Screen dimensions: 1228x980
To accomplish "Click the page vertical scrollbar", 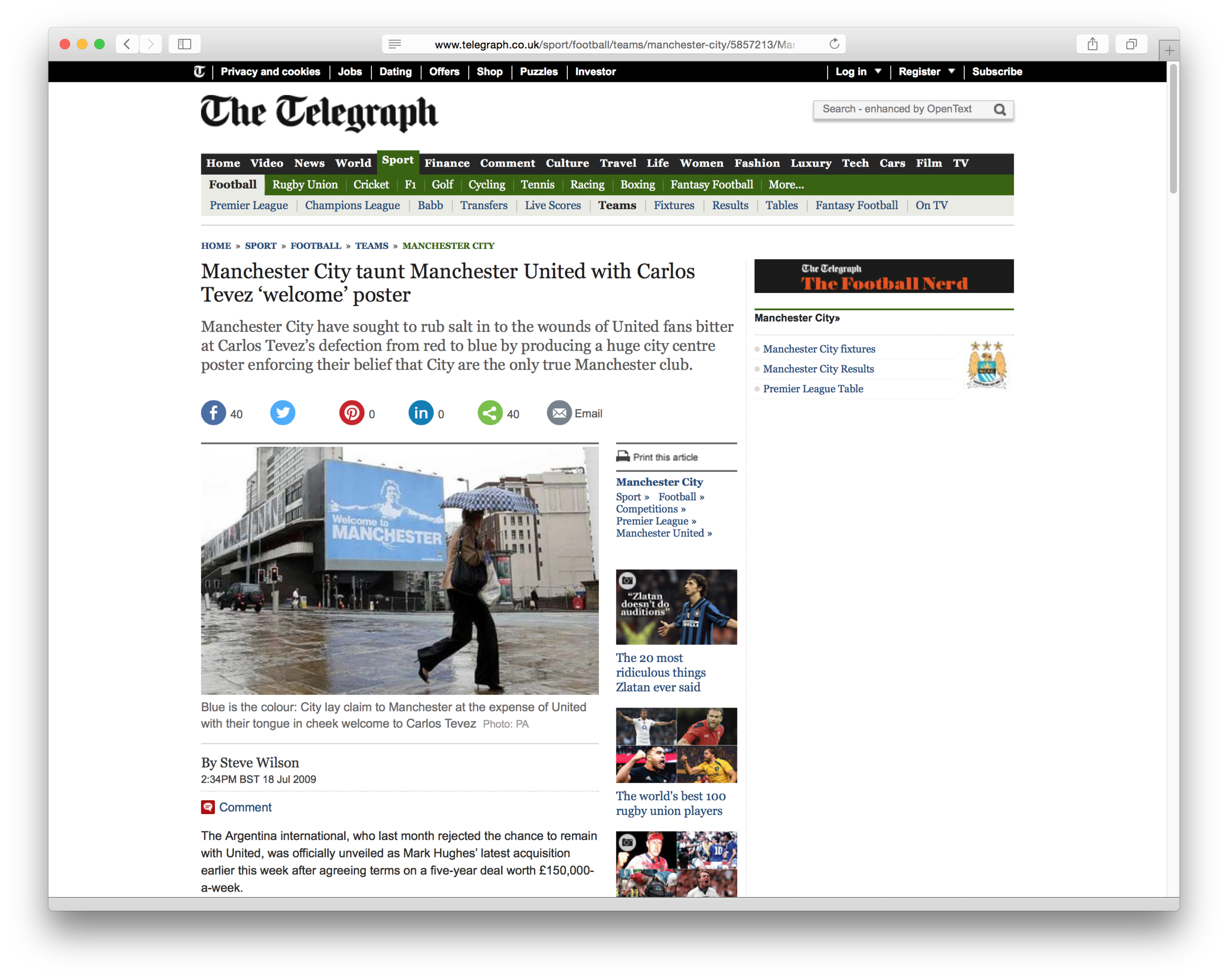I will tap(1173, 129).
